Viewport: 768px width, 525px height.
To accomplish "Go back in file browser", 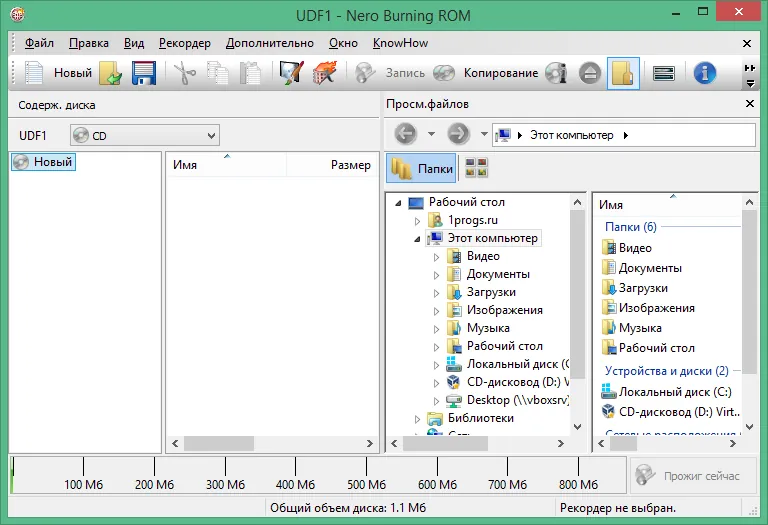I will click(405, 134).
